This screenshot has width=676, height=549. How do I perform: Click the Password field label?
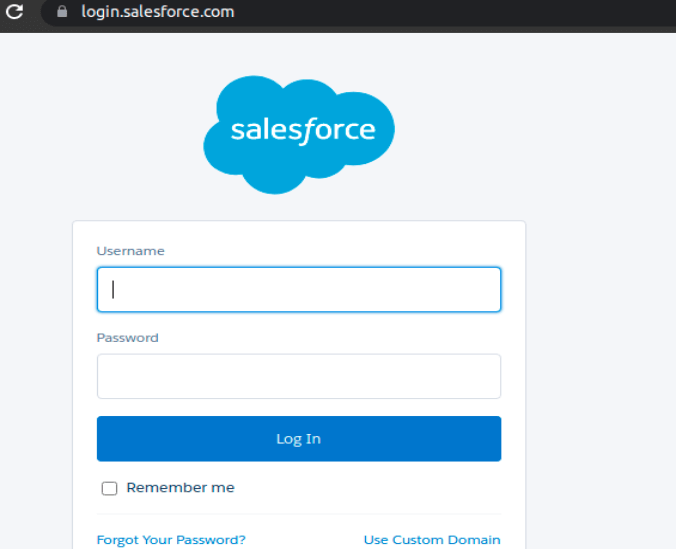coord(128,338)
